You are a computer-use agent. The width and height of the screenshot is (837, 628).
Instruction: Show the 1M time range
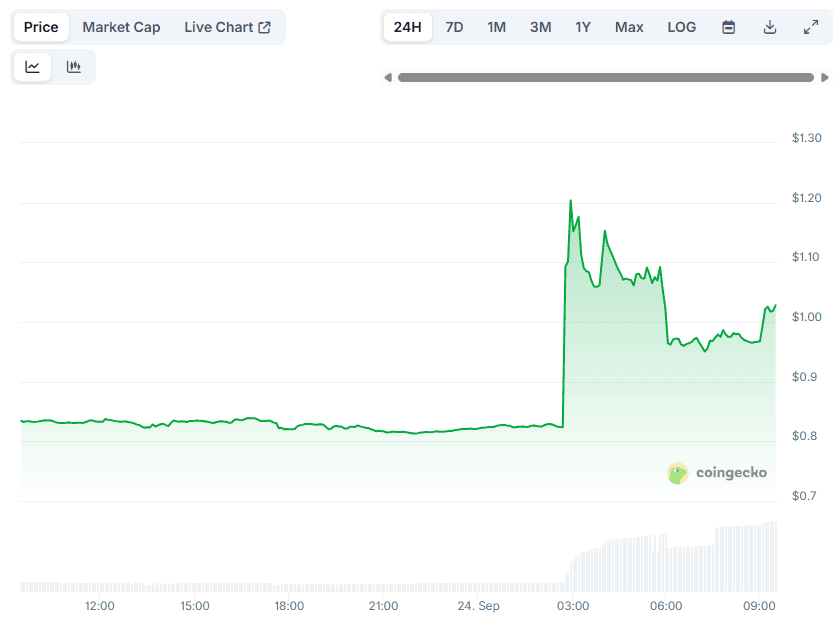click(496, 27)
